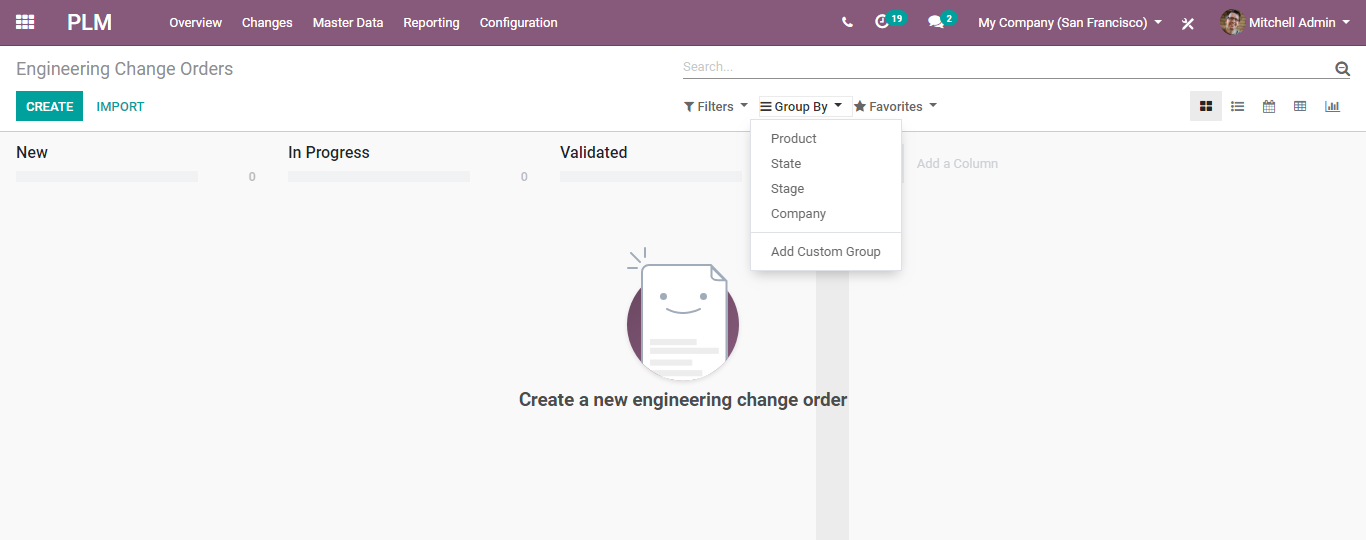The image size is (1366, 540).
Task: Open the Changes menu
Action: [267, 22]
